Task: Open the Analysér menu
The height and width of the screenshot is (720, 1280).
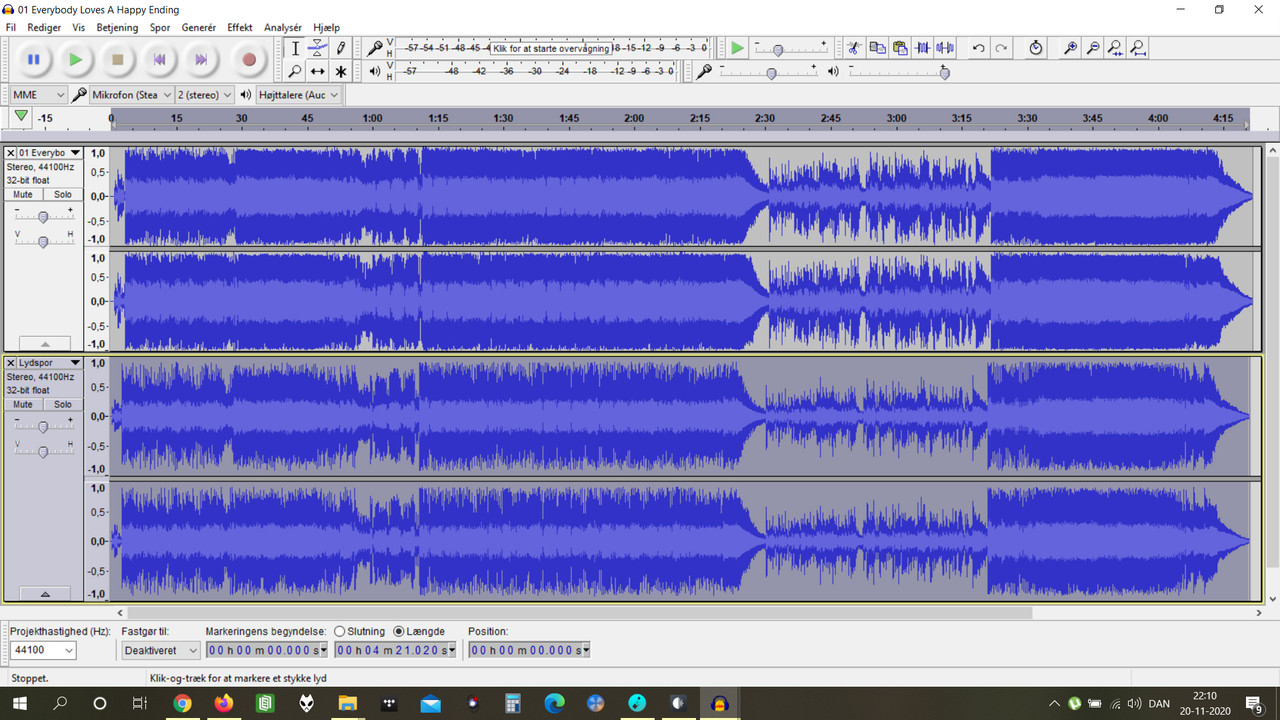Action: coord(283,27)
